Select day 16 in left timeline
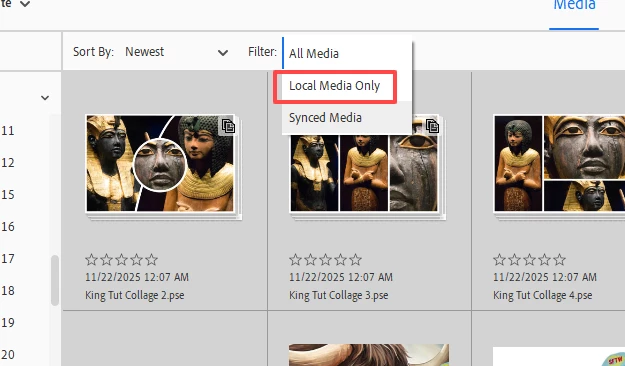625x366 pixels. (x=8, y=226)
